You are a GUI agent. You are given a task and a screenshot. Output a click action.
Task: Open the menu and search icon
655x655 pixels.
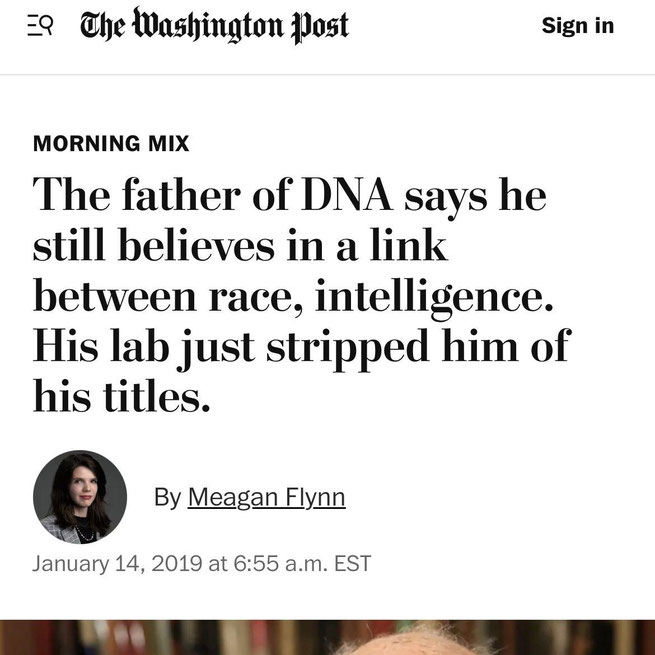(x=39, y=26)
